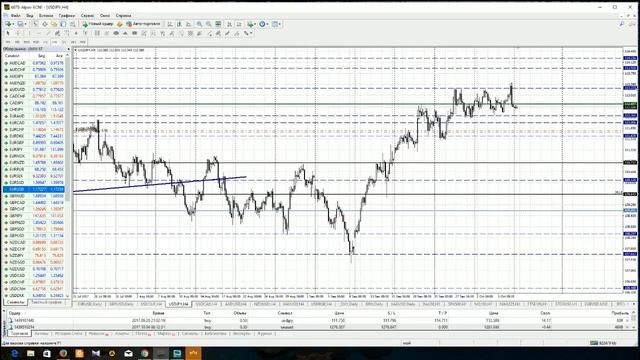The height and width of the screenshot is (360, 640).
Task: Open the Сигналы terminal tab
Action: (190, 334)
